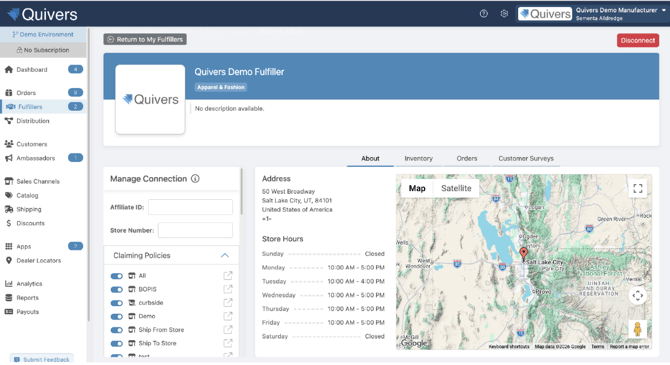The width and height of the screenshot is (670, 365).
Task: Click the address line '50 West Broadway'
Action: click(x=288, y=191)
